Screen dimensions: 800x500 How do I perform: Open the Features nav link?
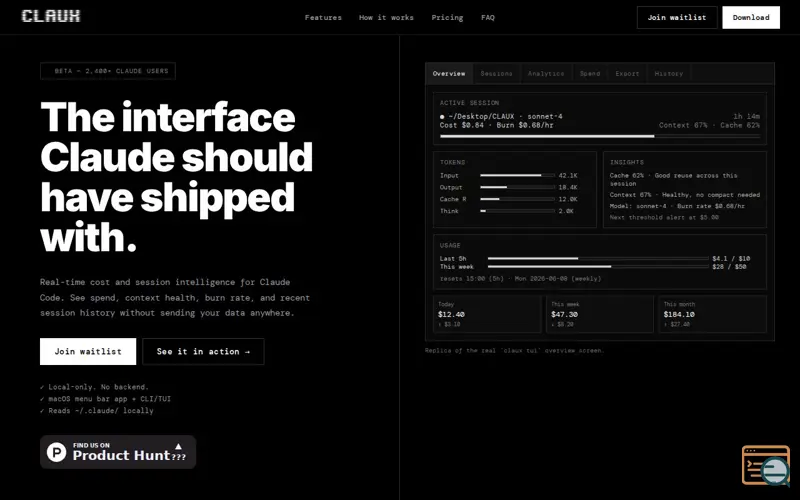point(323,17)
